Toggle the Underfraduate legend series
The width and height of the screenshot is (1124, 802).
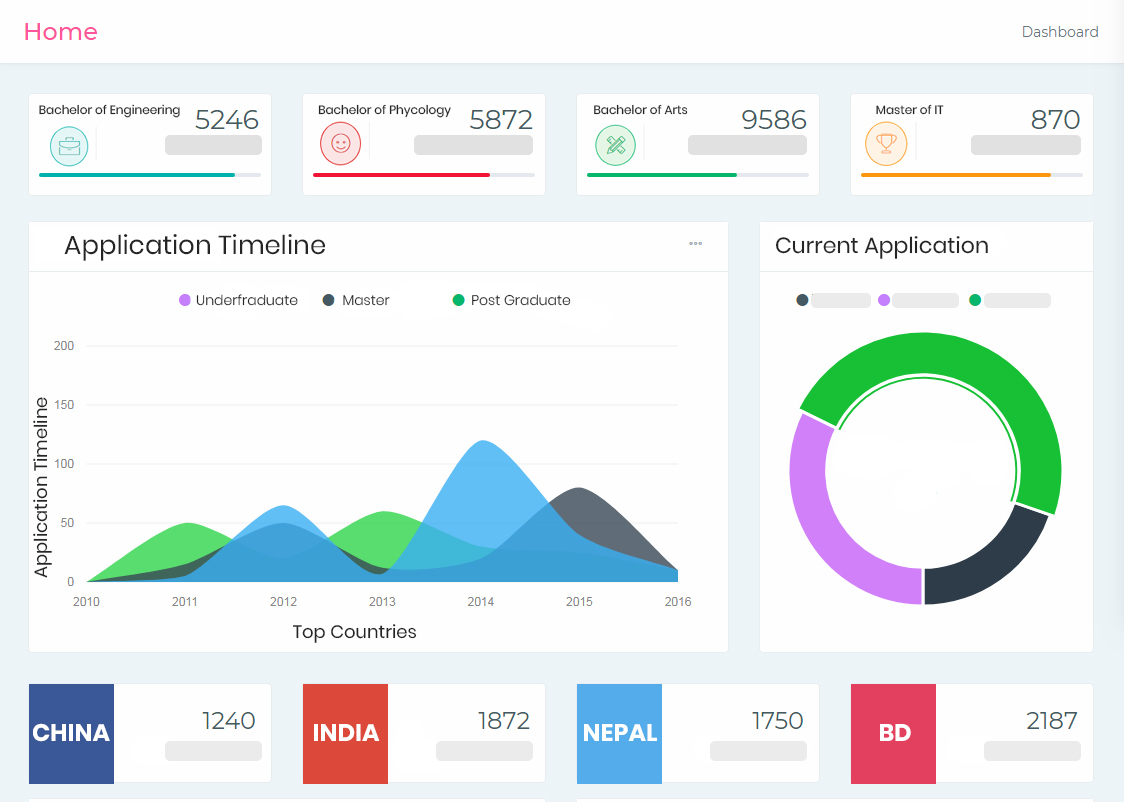[238, 300]
